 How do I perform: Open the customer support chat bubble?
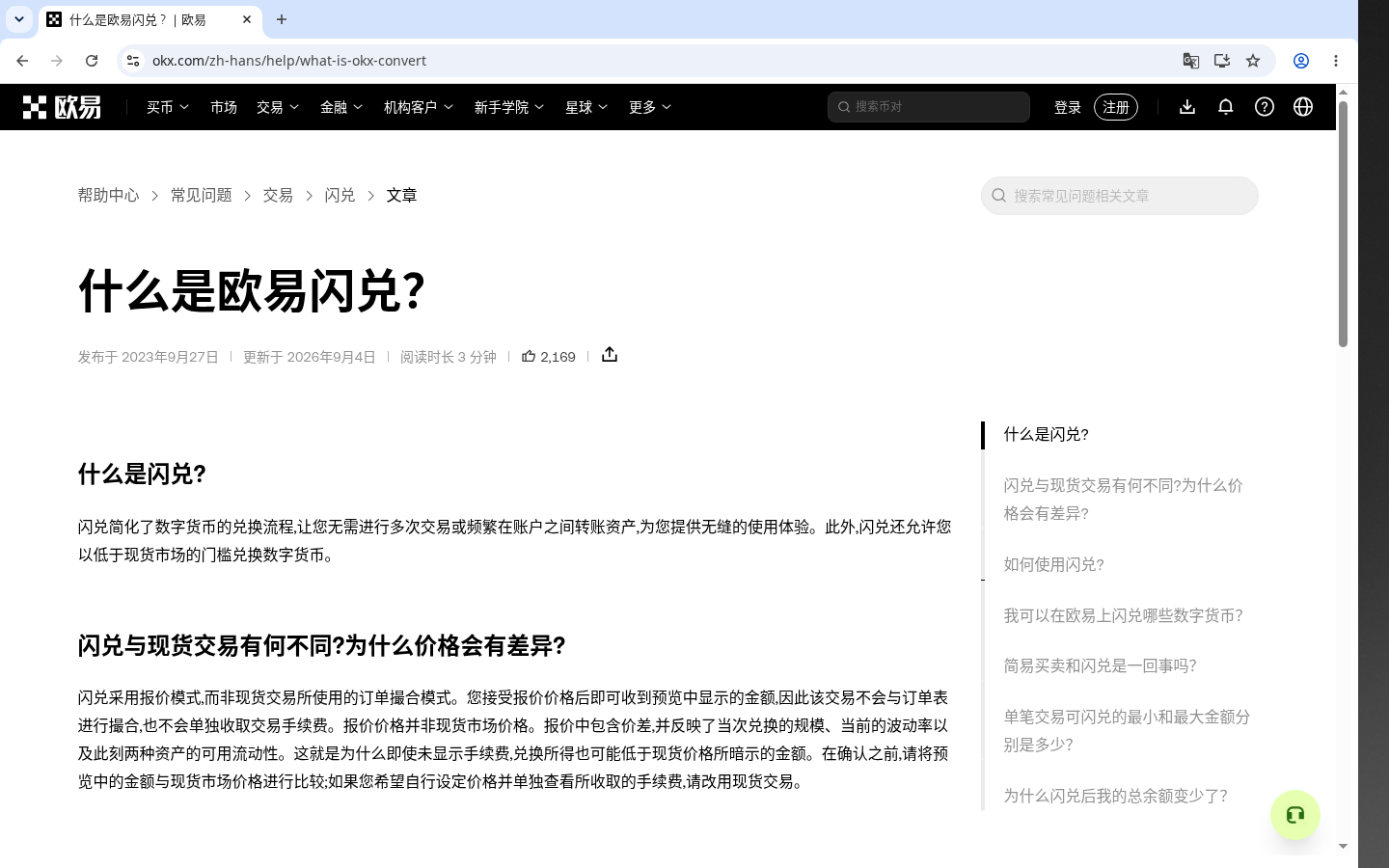(1295, 815)
